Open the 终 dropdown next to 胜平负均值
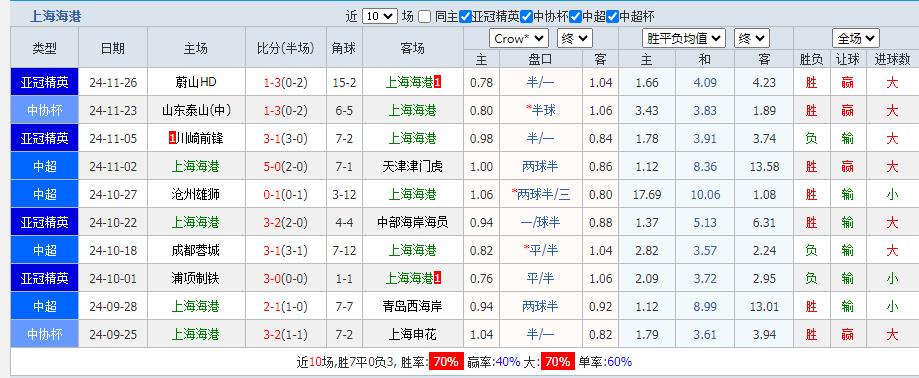The image size is (919, 378). tap(751, 39)
